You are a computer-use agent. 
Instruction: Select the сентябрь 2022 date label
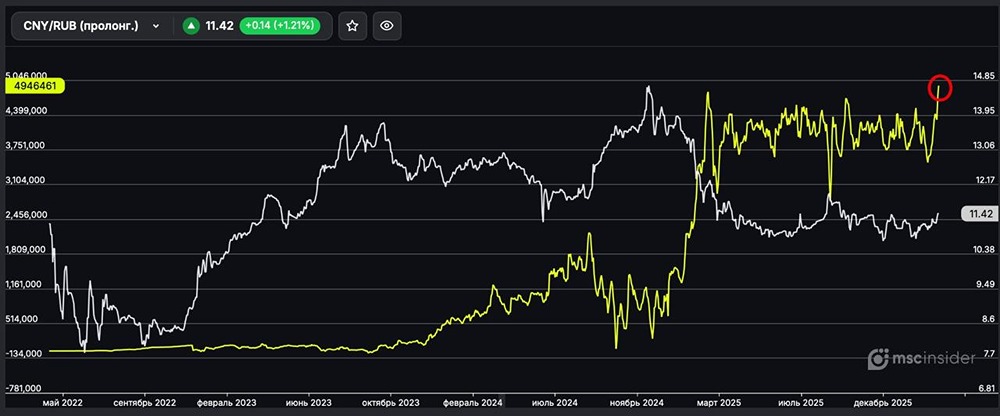(145, 403)
